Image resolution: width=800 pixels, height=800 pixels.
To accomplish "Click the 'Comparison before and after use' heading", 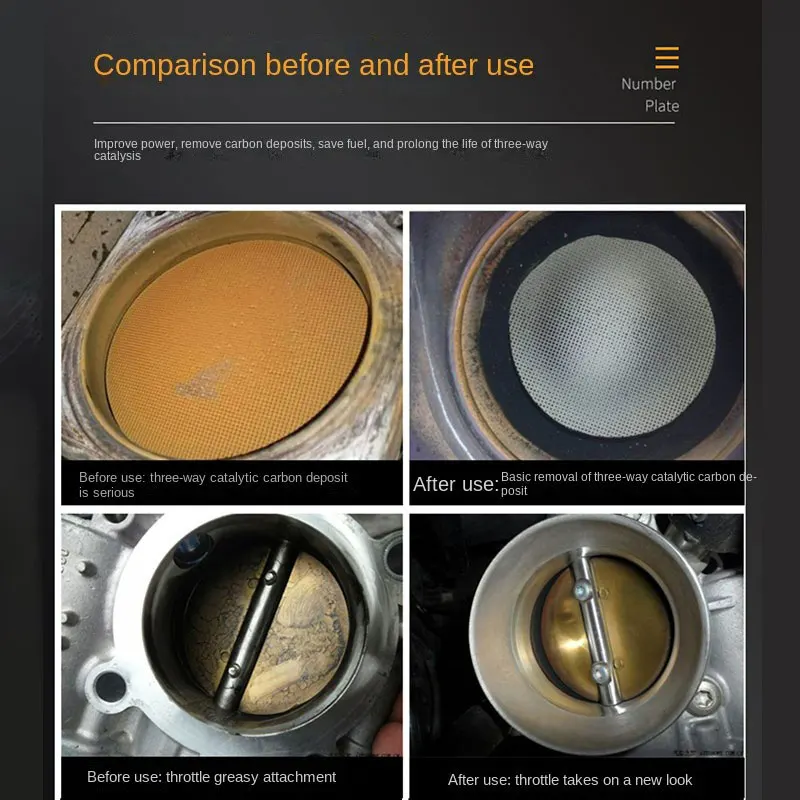I will click(313, 65).
